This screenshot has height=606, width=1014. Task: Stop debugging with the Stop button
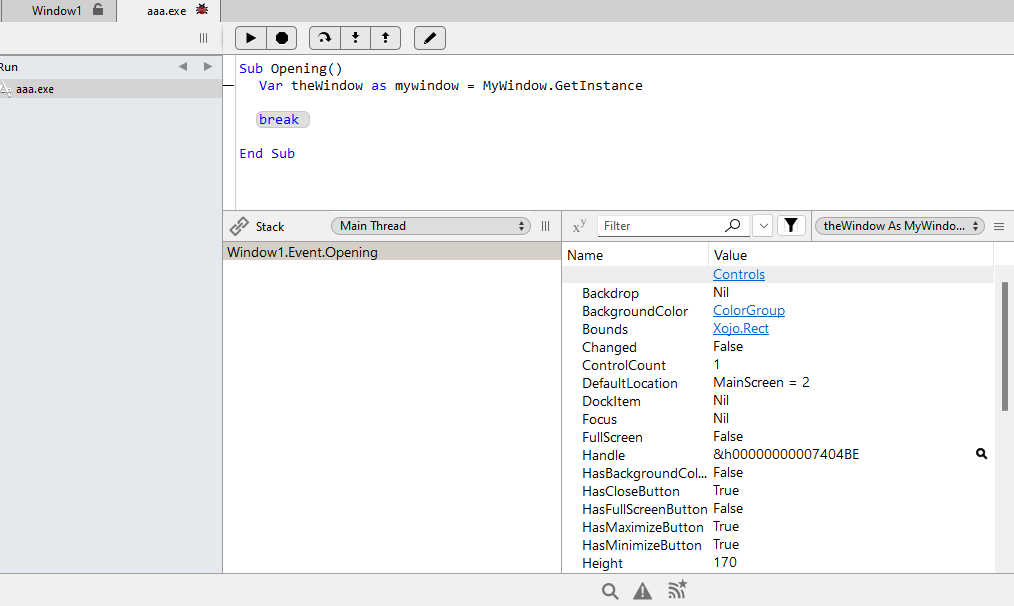point(281,38)
